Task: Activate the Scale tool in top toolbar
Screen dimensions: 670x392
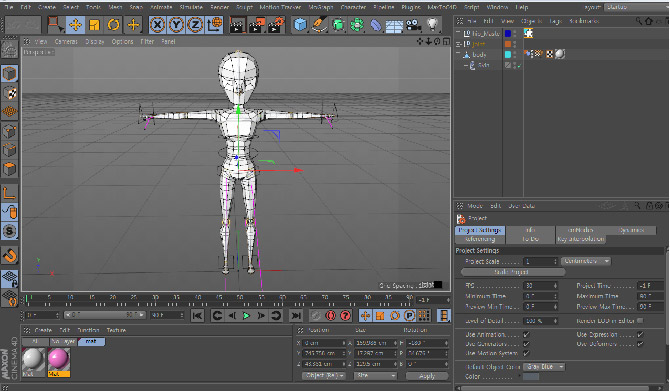Action: point(94,25)
